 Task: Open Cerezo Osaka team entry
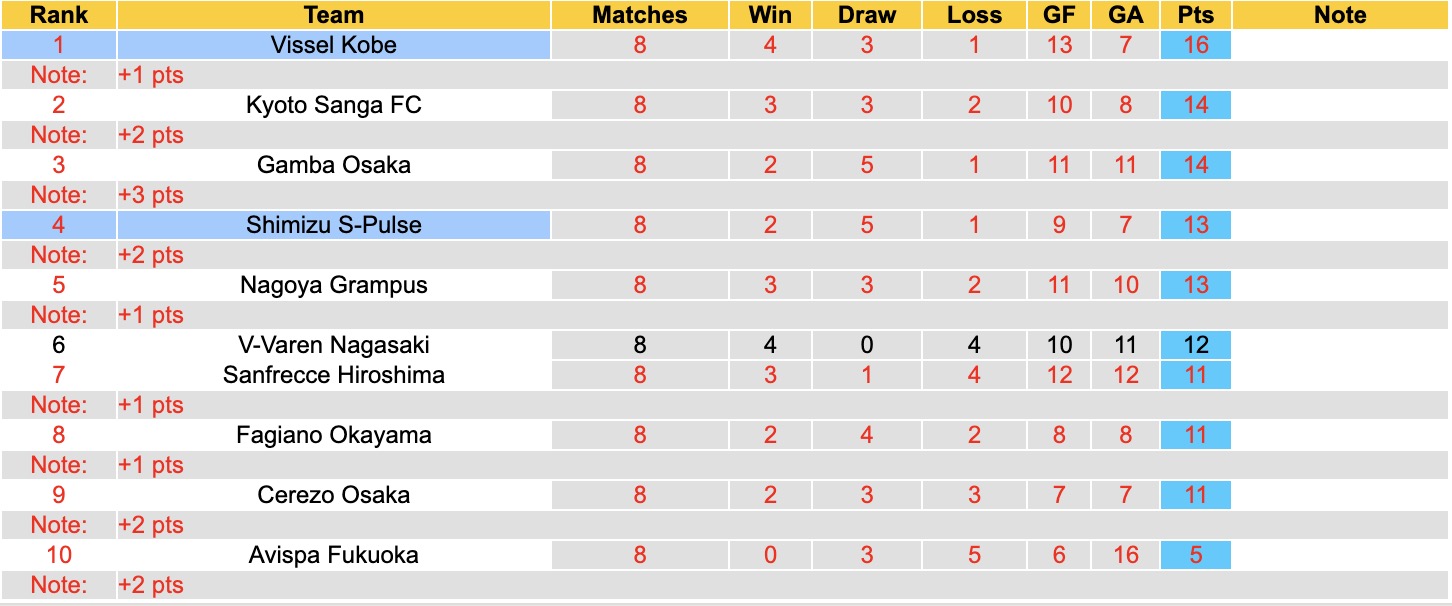point(333,495)
